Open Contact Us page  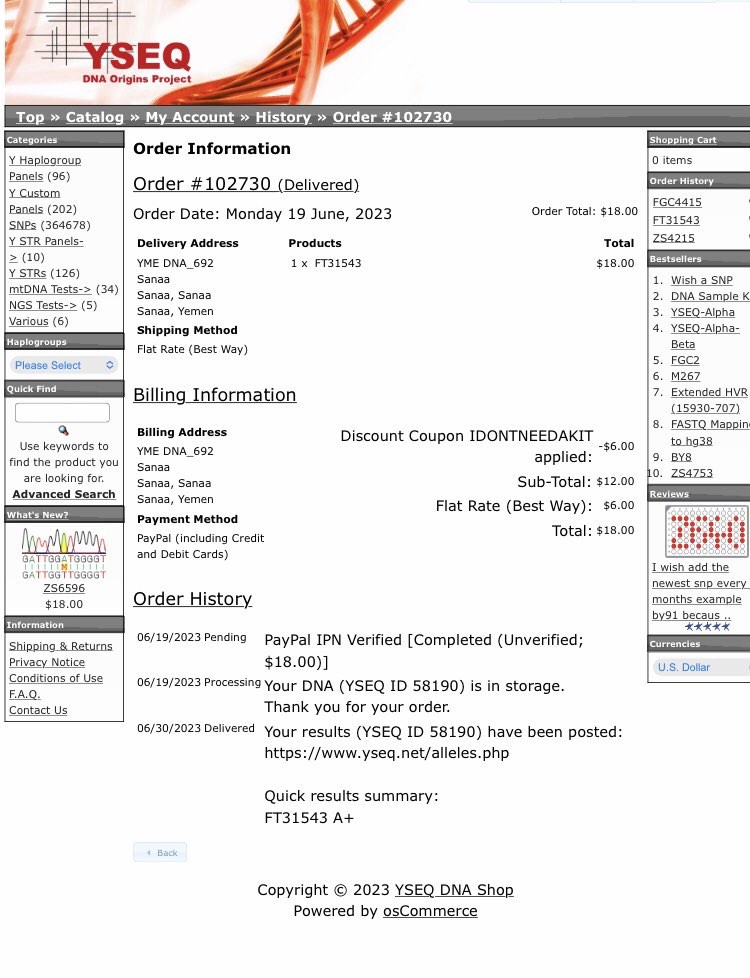click(38, 710)
